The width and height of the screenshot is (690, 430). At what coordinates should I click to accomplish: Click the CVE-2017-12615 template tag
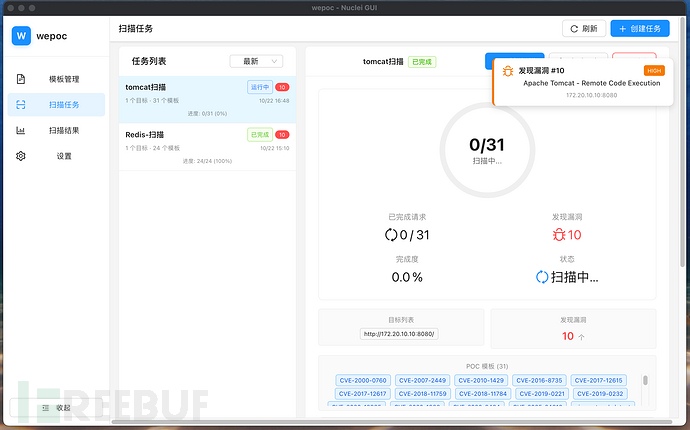click(x=598, y=380)
